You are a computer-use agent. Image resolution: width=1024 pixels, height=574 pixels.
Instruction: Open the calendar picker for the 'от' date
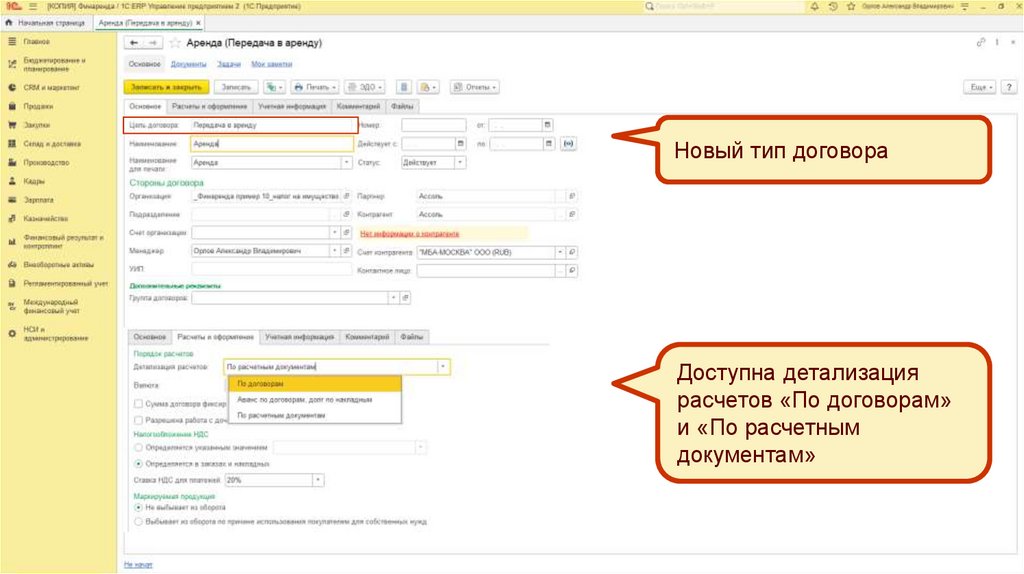547,125
